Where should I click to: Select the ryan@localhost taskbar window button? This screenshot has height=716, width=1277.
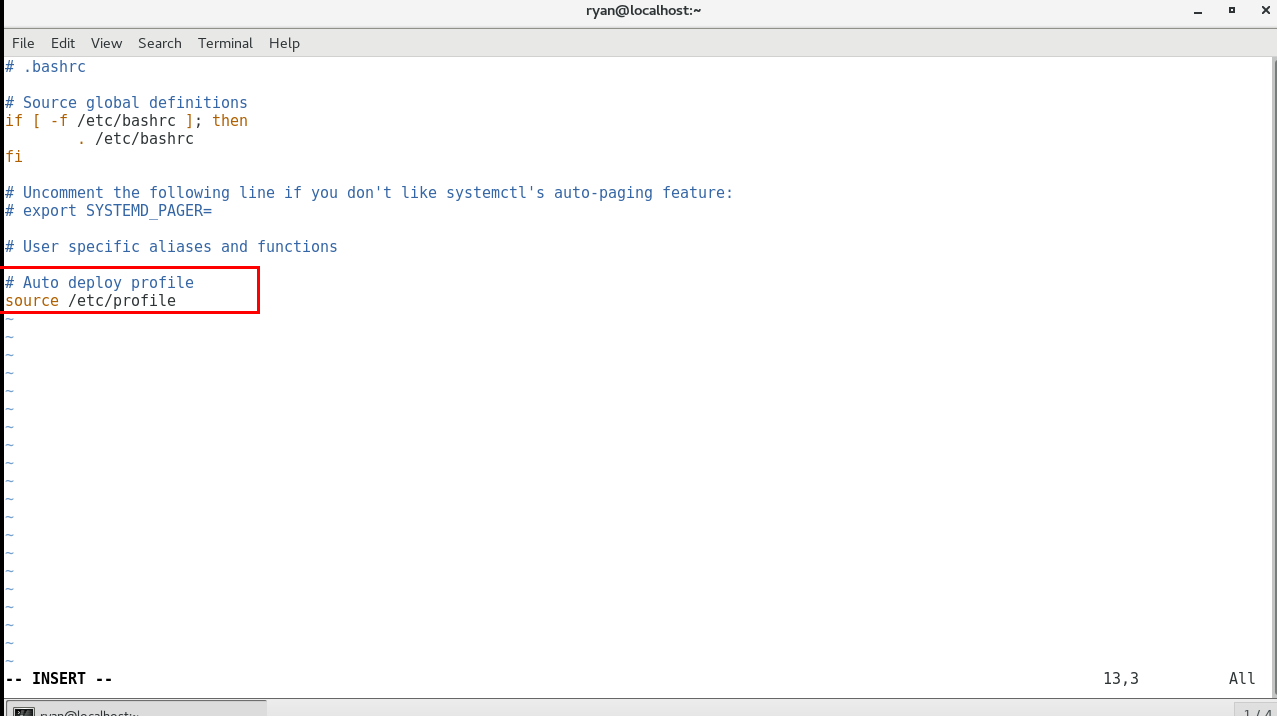click(135, 710)
